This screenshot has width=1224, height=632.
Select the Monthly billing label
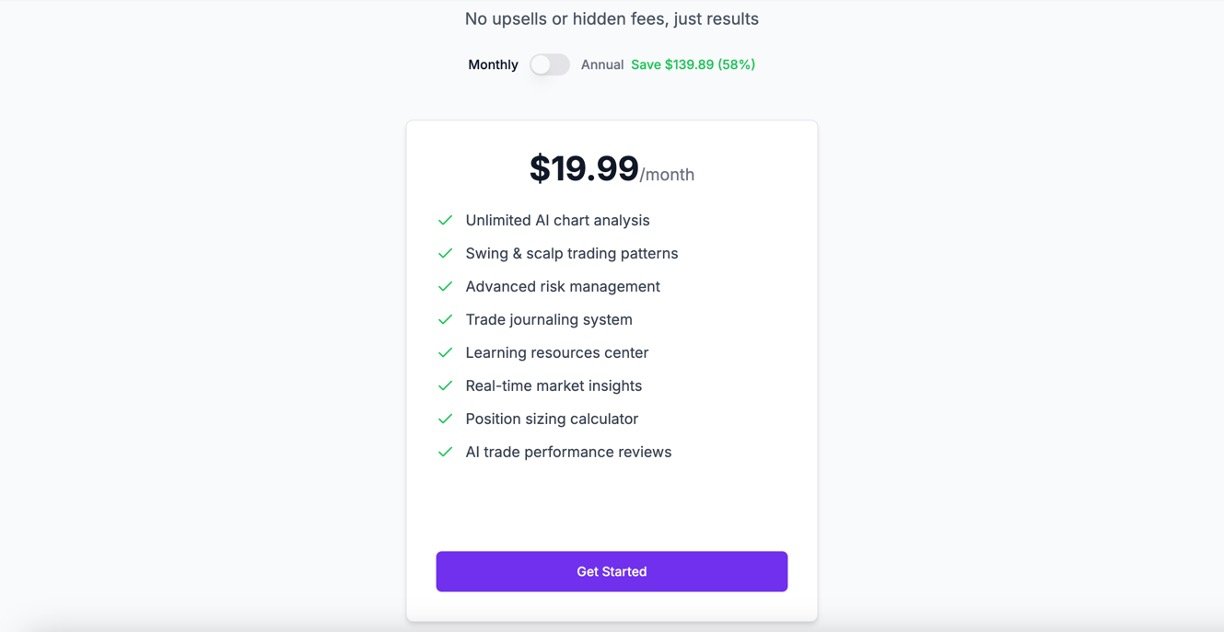(493, 65)
